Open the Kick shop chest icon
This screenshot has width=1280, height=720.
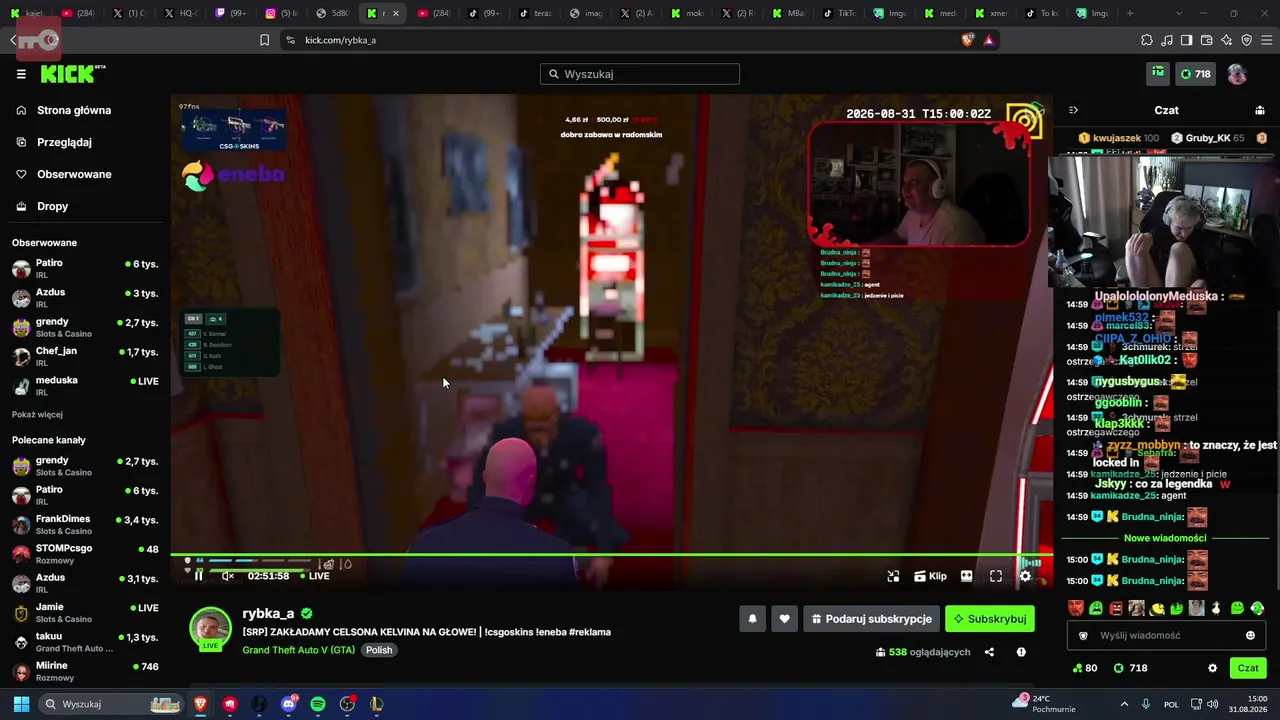coord(1157,73)
